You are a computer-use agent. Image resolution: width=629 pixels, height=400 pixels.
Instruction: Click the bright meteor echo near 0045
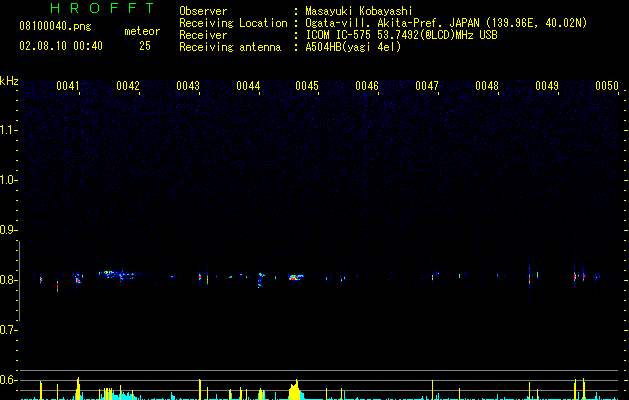pos(296,277)
